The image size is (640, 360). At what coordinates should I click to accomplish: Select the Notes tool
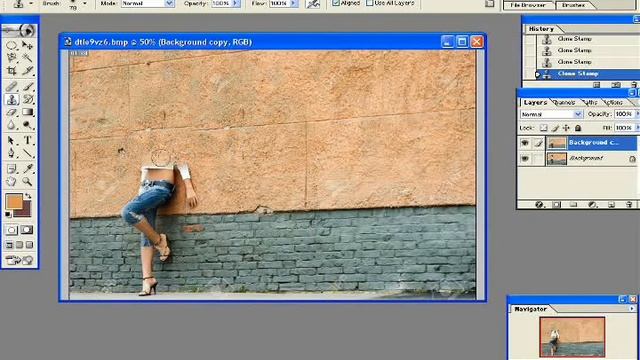pos(11,168)
